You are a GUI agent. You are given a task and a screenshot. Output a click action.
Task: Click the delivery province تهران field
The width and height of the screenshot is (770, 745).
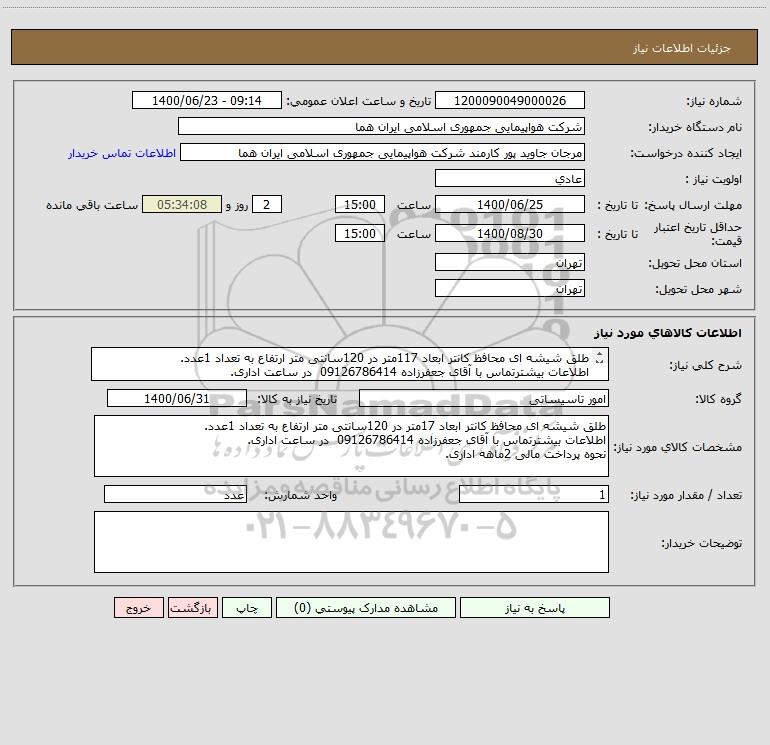click(x=510, y=262)
